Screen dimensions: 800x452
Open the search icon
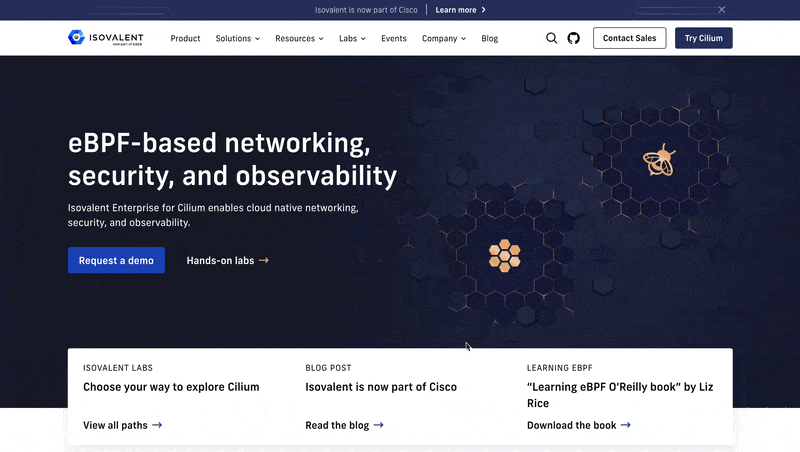pyautogui.click(x=552, y=38)
